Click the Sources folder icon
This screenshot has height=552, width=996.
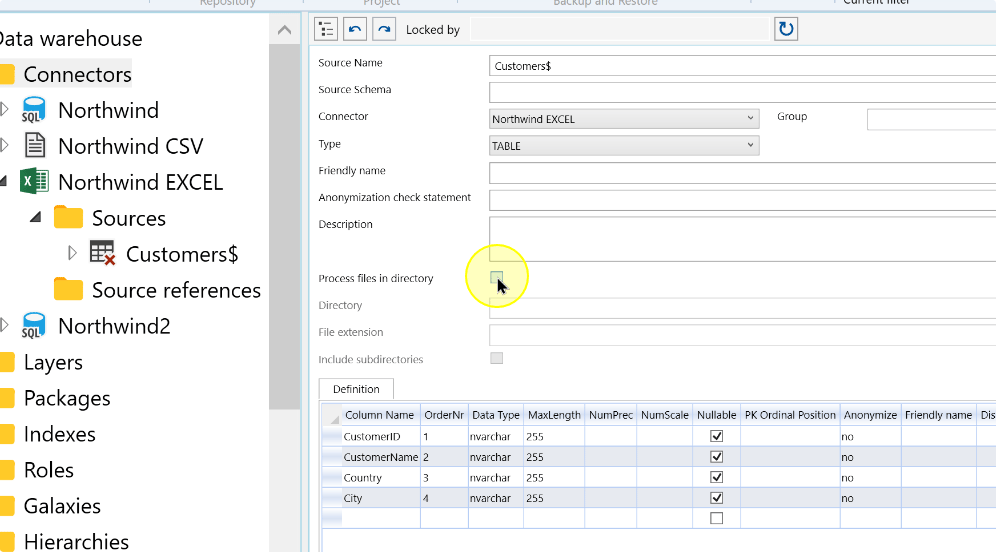click(69, 217)
